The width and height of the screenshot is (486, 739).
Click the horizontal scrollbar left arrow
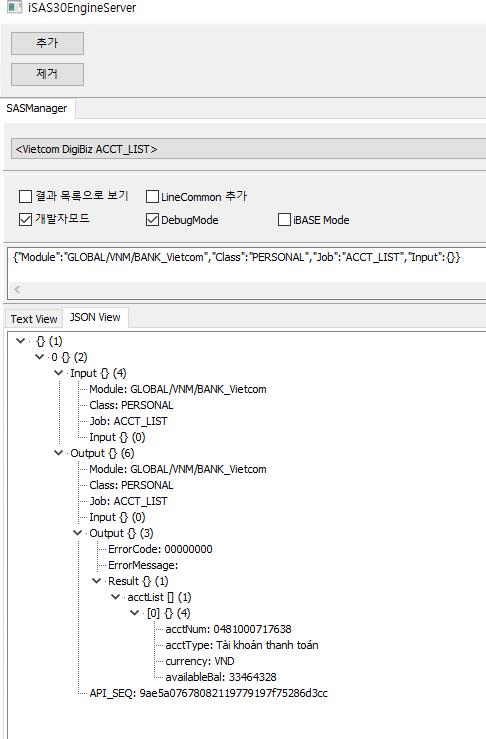click(x=17, y=289)
